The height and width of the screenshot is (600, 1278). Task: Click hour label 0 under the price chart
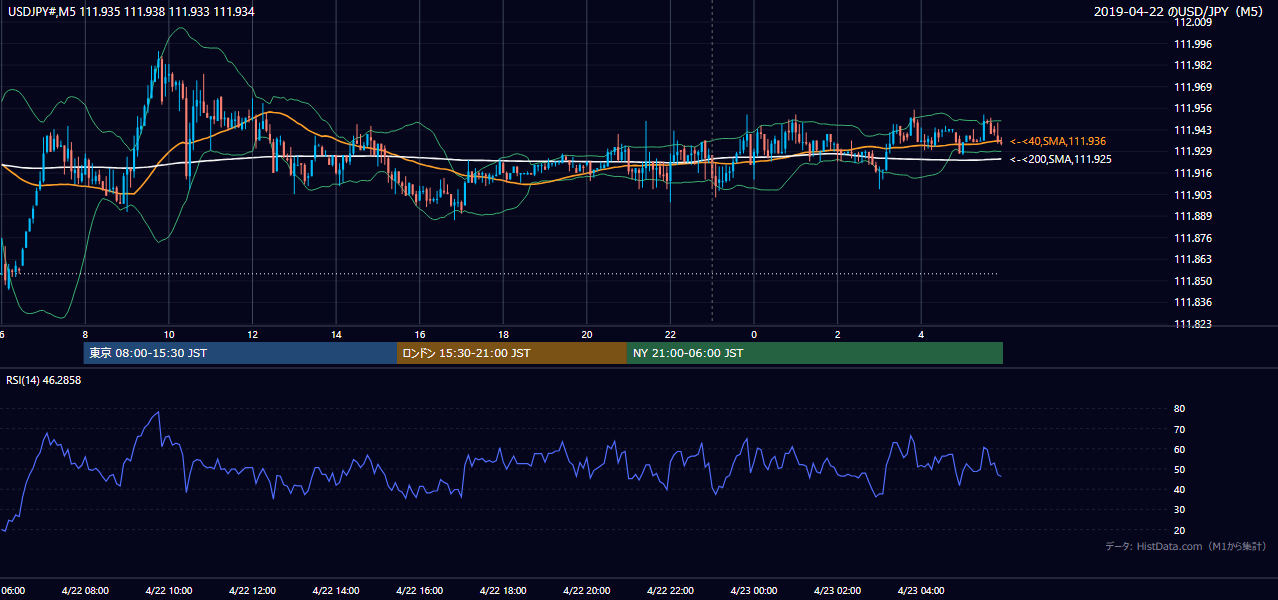[x=754, y=334]
